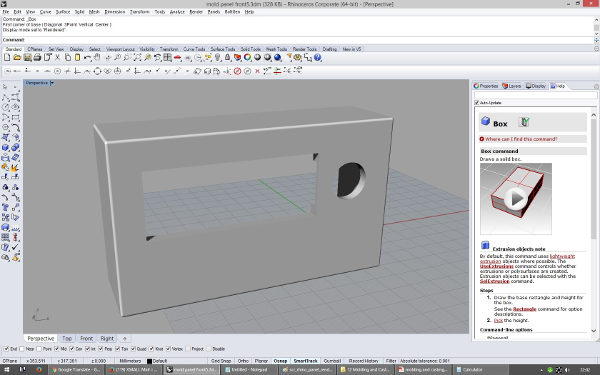This screenshot has width=600, height=375.
Task: Open a file with the folder icon
Action: coord(17,58)
